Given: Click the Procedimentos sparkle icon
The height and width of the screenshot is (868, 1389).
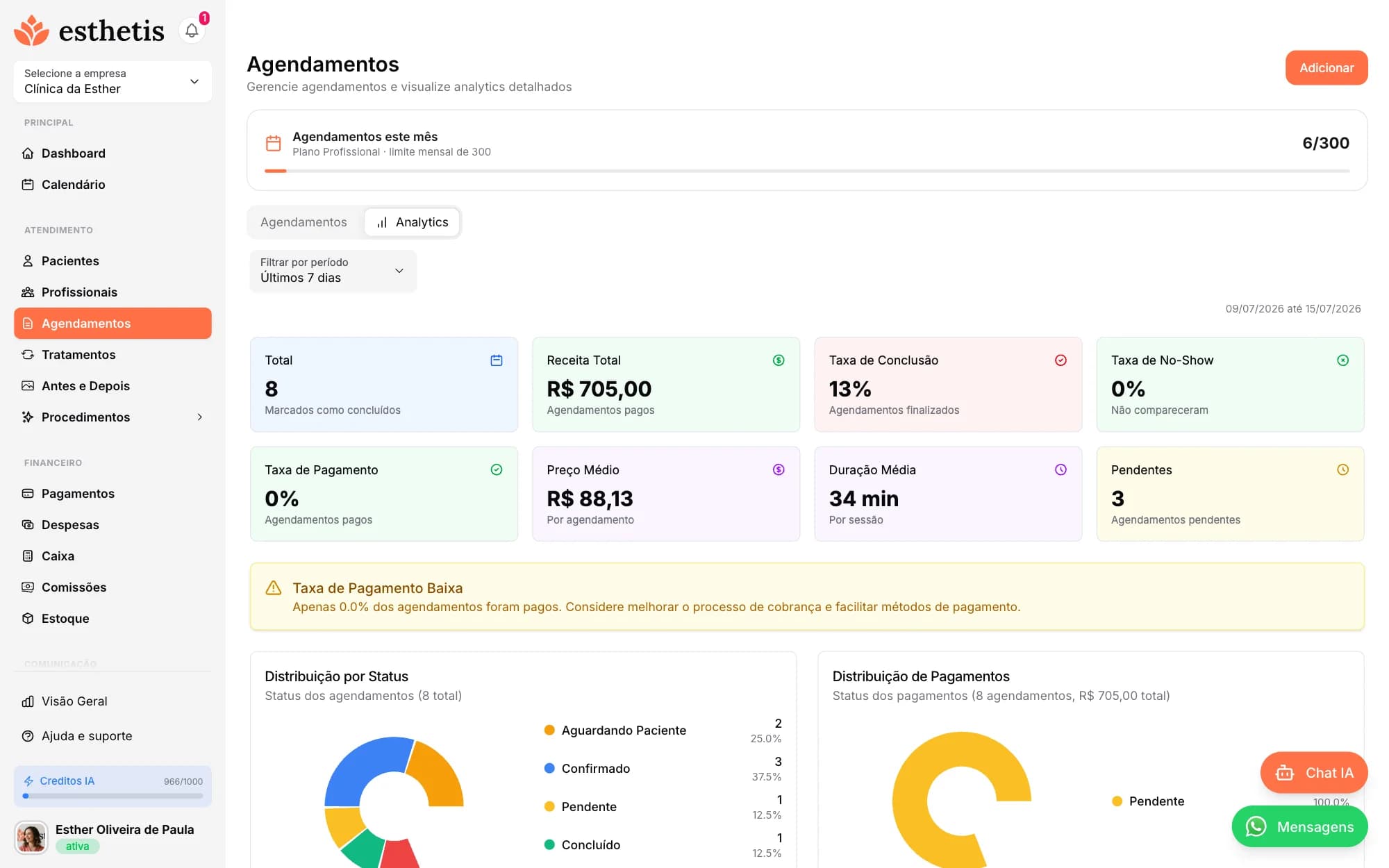Looking at the screenshot, I should tap(28, 417).
